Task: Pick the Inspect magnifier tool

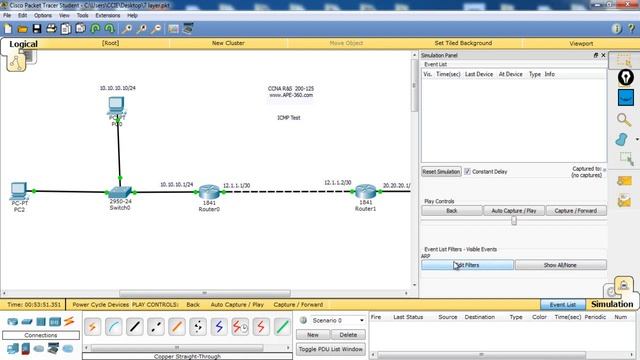Action: (x=624, y=120)
